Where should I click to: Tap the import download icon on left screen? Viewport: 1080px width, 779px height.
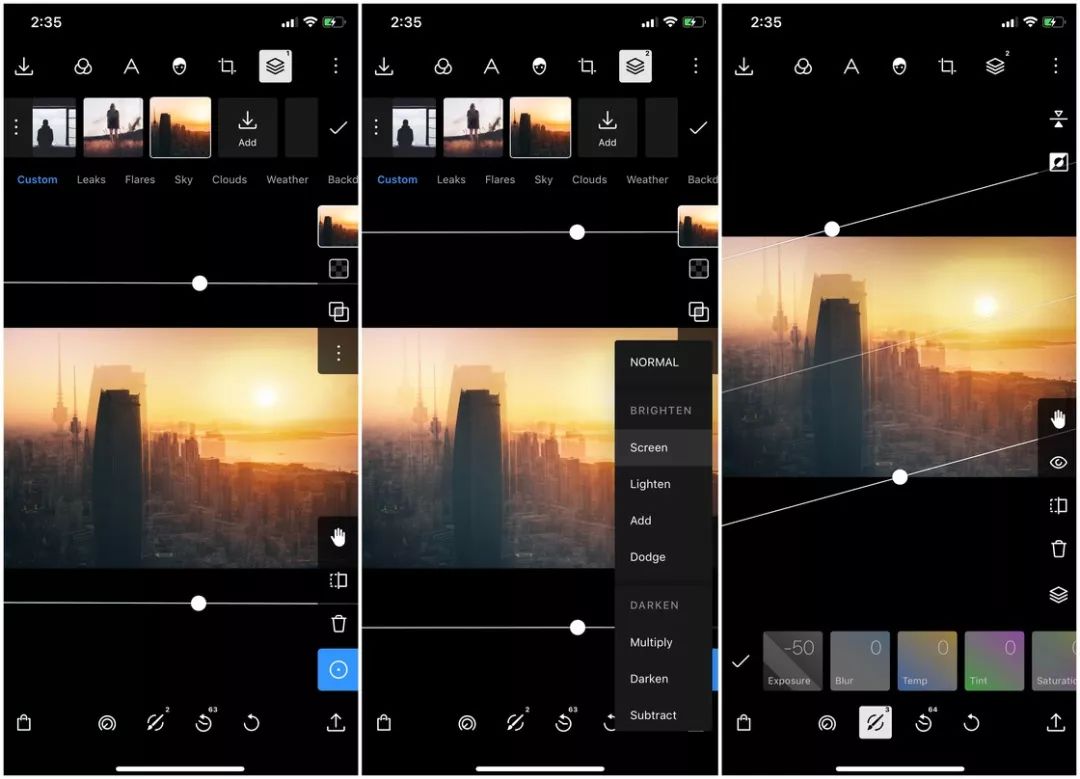[24, 66]
